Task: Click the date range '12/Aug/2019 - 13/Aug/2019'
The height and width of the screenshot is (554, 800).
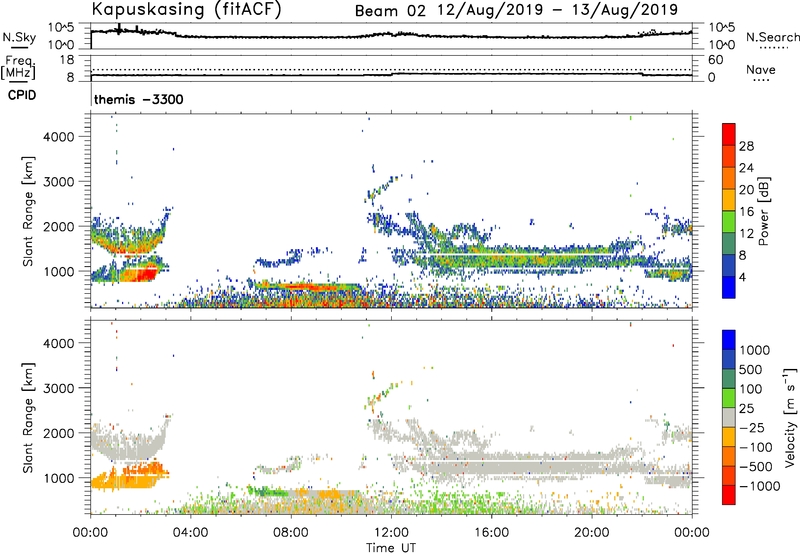Action: pos(558,10)
